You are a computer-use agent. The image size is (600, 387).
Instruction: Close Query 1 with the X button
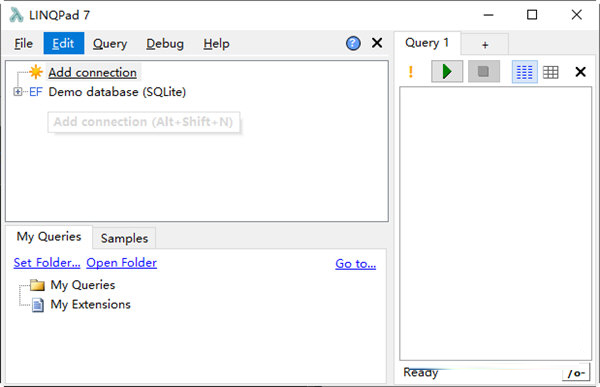(580, 72)
